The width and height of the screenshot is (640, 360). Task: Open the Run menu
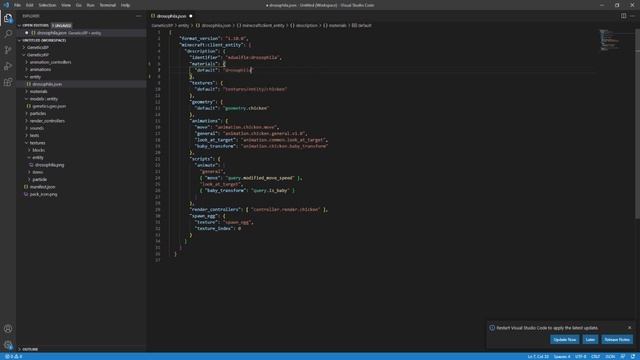[x=90, y=5]
